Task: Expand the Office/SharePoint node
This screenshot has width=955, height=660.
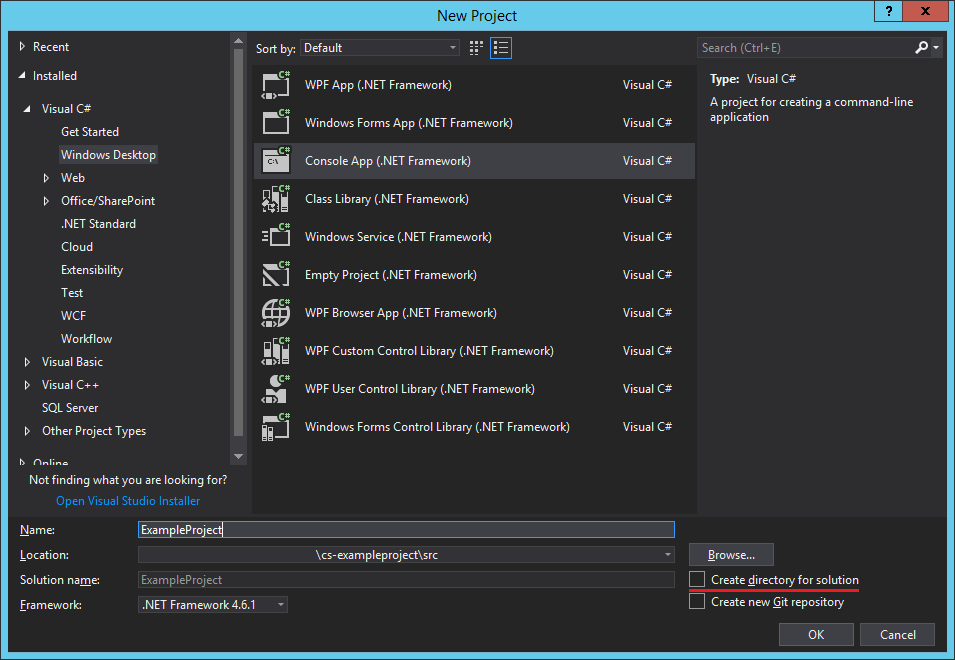Action: [x=46, y=201]
